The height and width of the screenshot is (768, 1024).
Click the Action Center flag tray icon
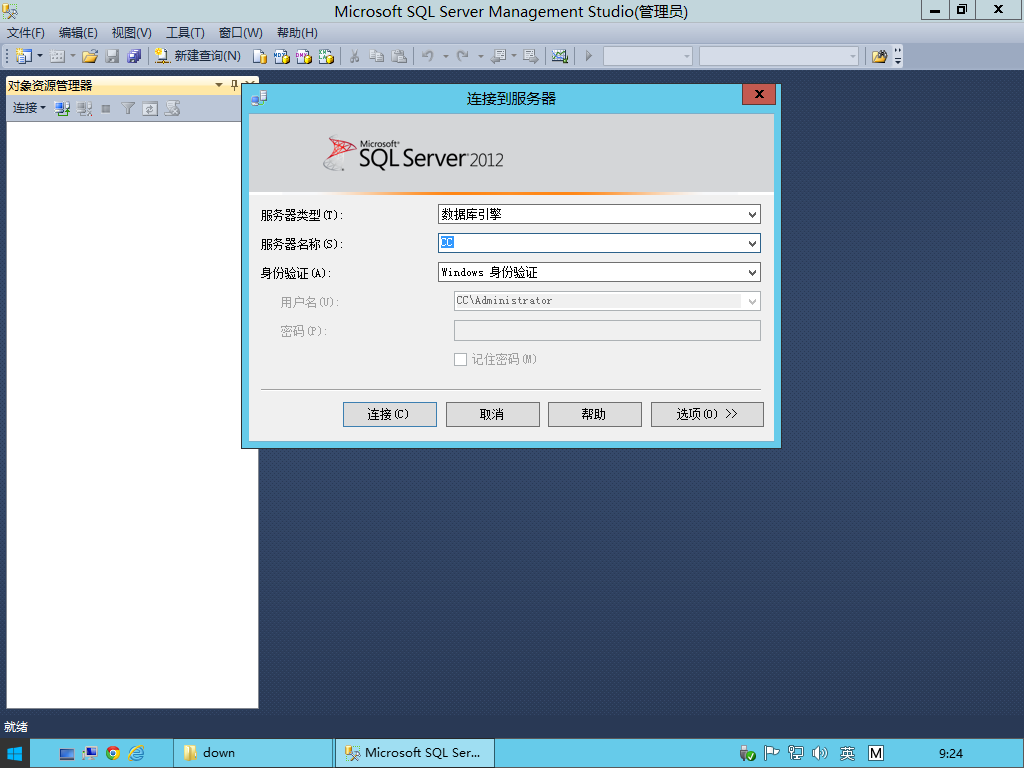(x=771, y=754)
